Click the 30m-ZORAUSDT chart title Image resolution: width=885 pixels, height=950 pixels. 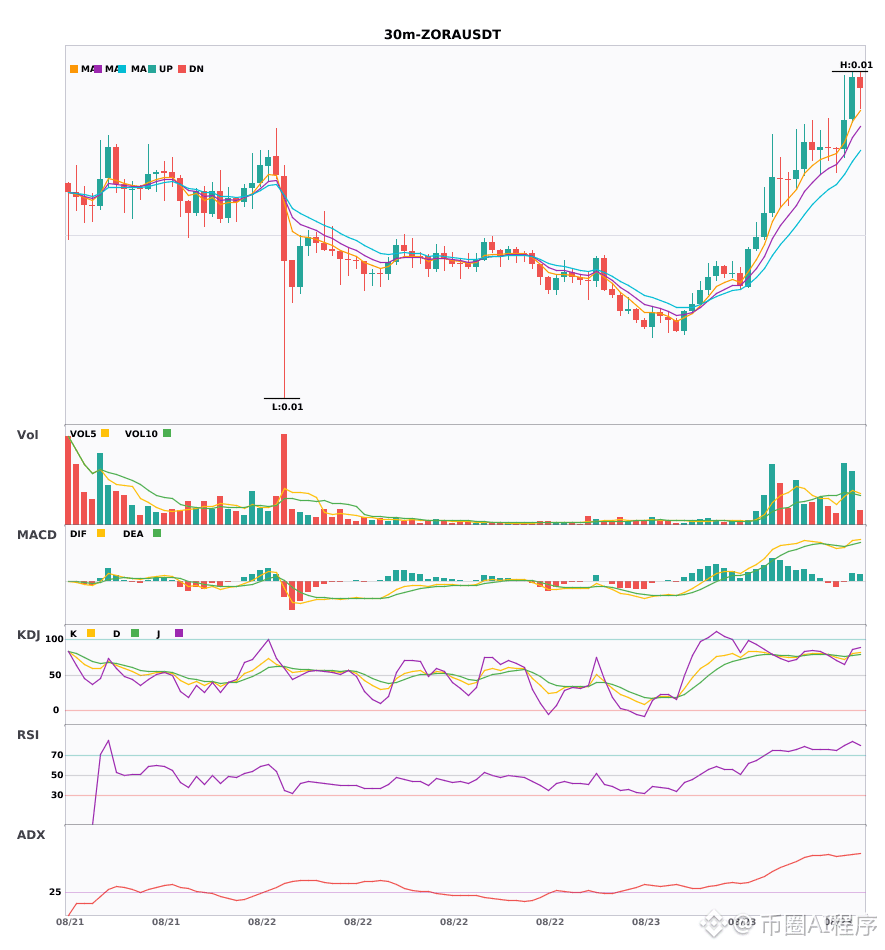click(442, 35)
